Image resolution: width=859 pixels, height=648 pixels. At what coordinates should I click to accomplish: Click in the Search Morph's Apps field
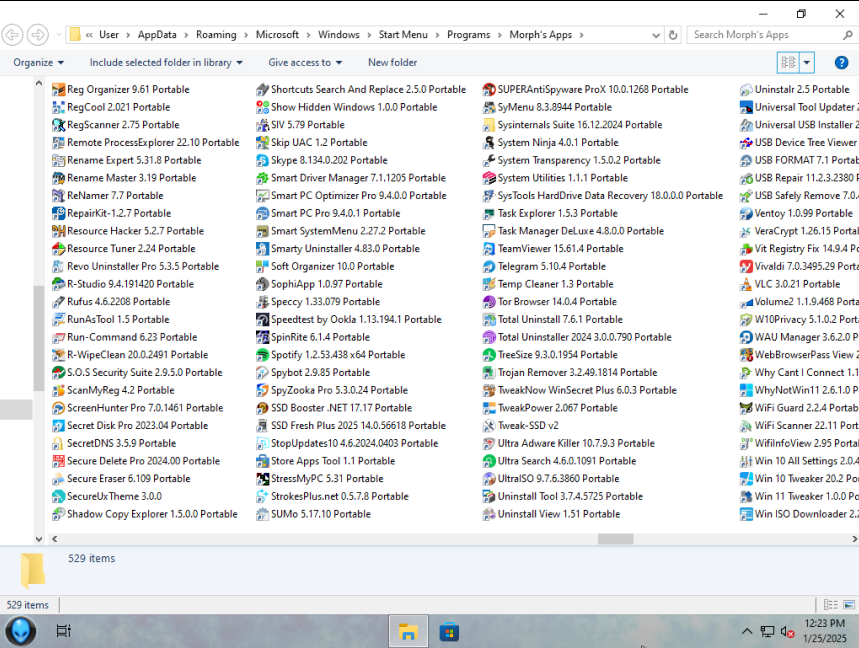tap(764, 35)
